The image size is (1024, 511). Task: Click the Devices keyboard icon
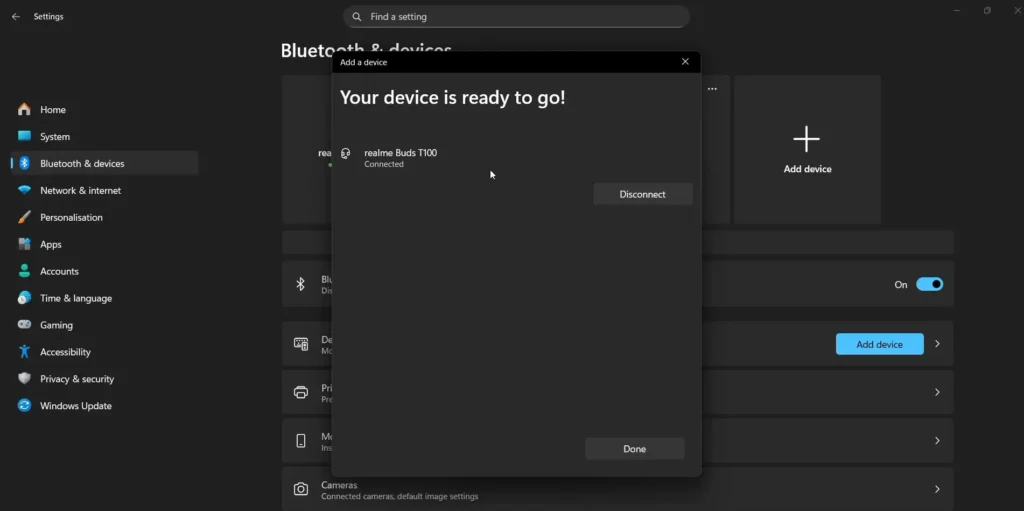pyautogui.click(x=301, y=344)
